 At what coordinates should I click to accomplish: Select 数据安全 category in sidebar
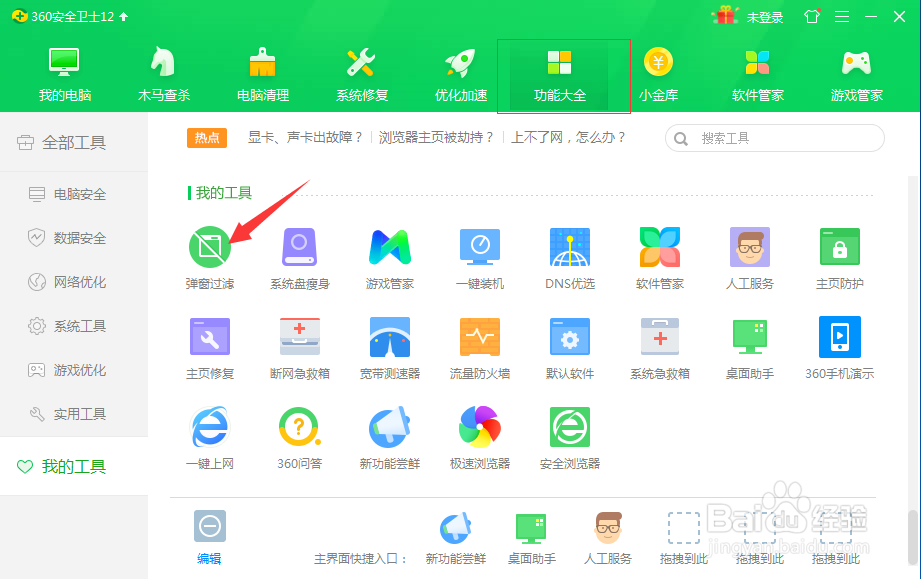(74, 238)
